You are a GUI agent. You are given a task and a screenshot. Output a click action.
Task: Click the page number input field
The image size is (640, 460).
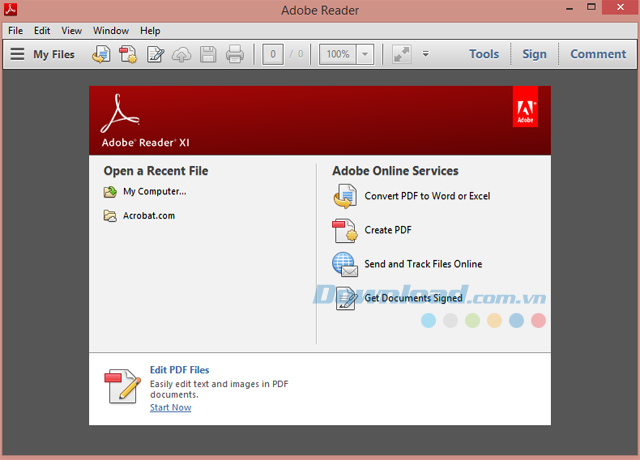273,54
